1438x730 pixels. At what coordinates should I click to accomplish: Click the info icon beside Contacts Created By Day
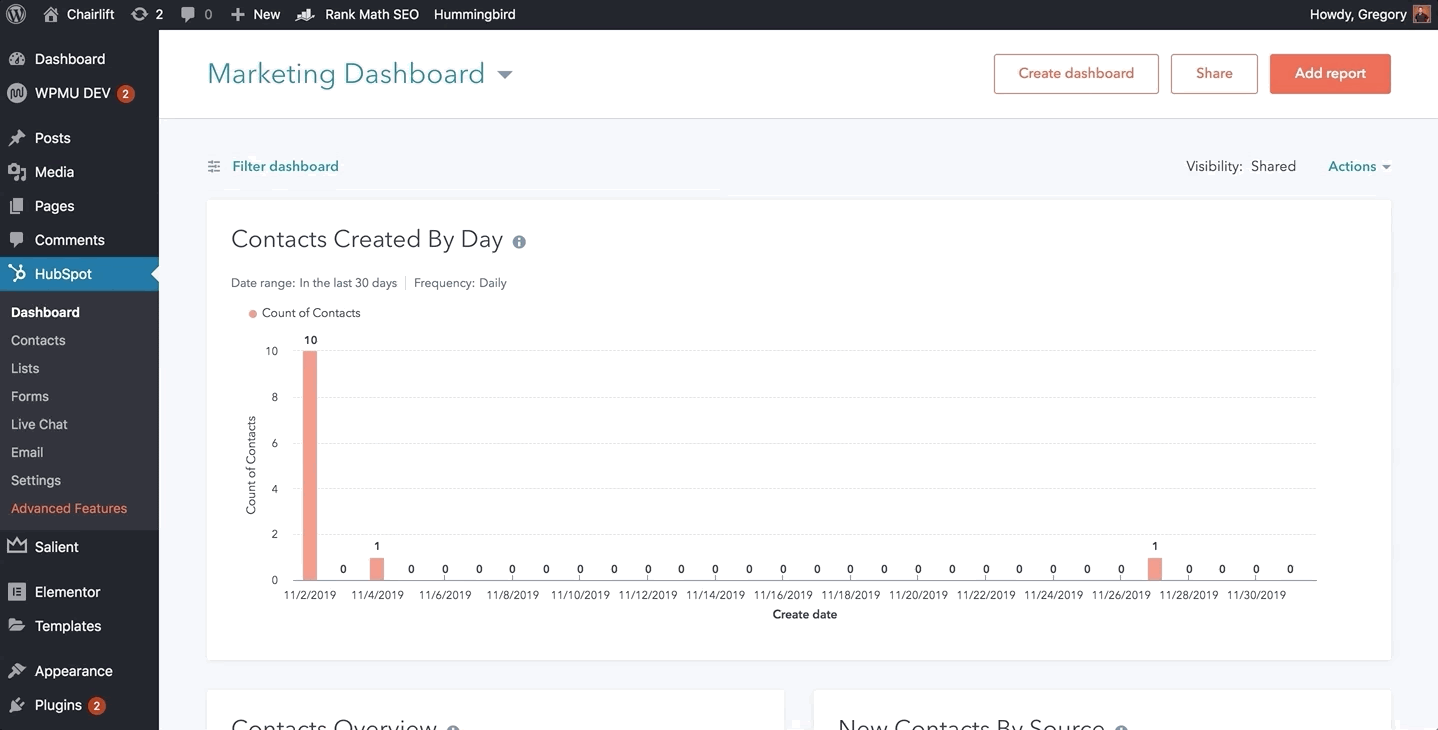tap(519, 241)
